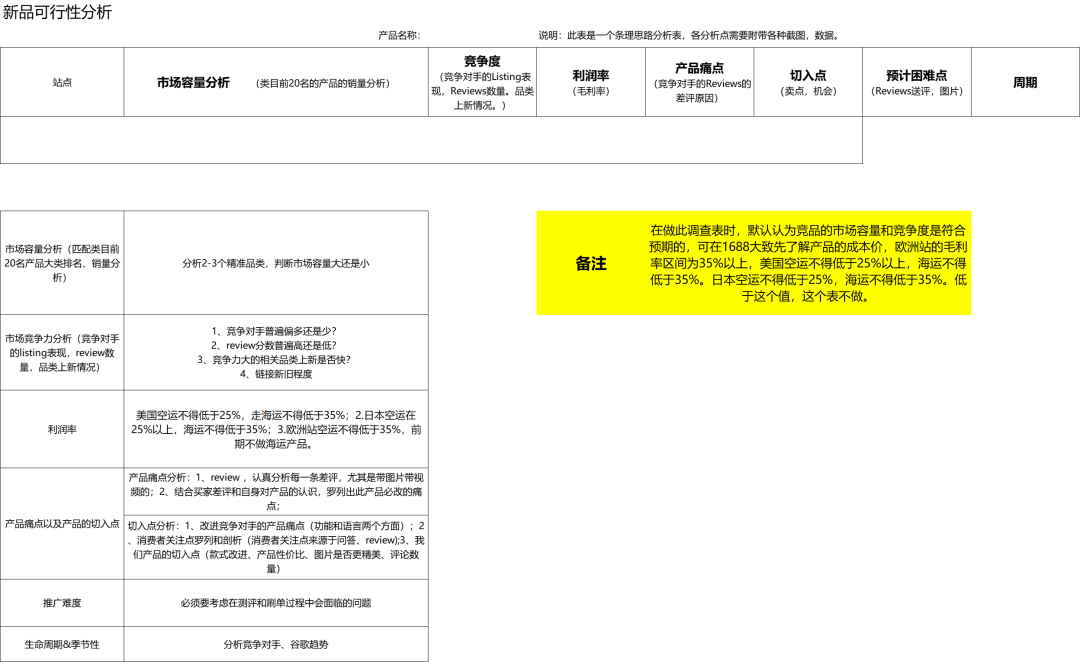Click the 说明 instruction line text
This screenshot has width=1080, height=662.
[x=689, y=35]
